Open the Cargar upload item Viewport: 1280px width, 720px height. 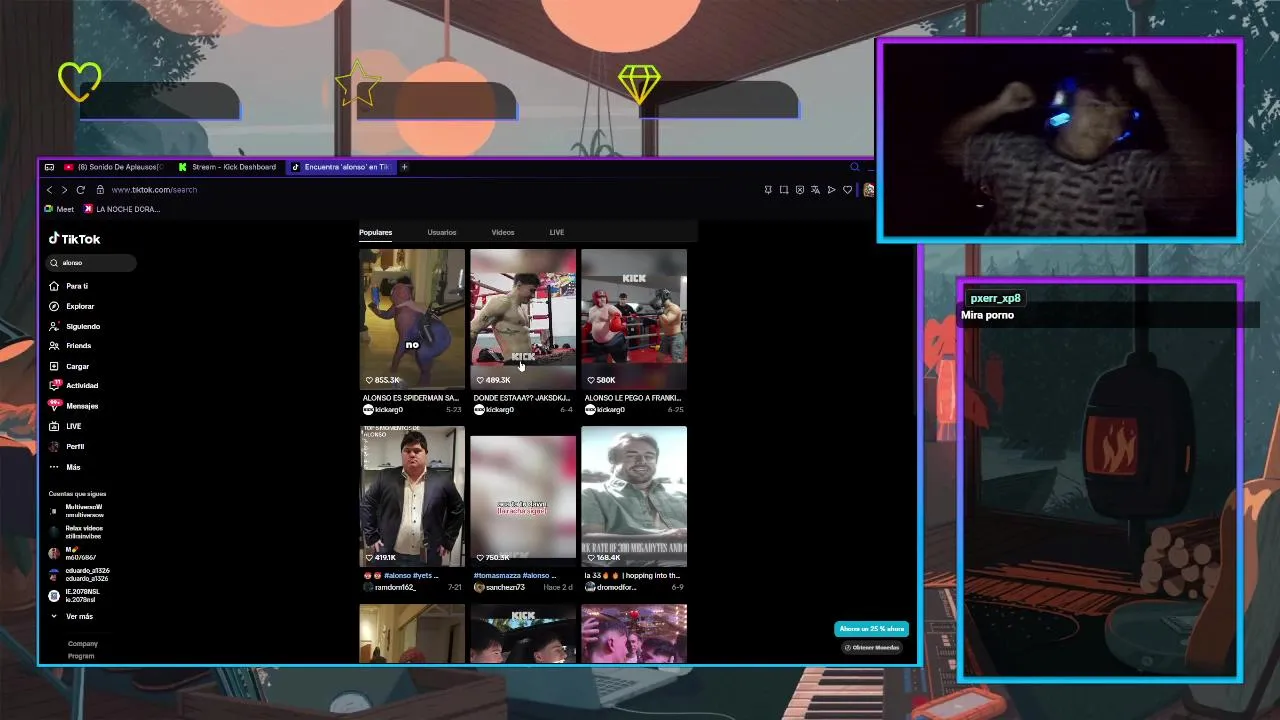69,366
